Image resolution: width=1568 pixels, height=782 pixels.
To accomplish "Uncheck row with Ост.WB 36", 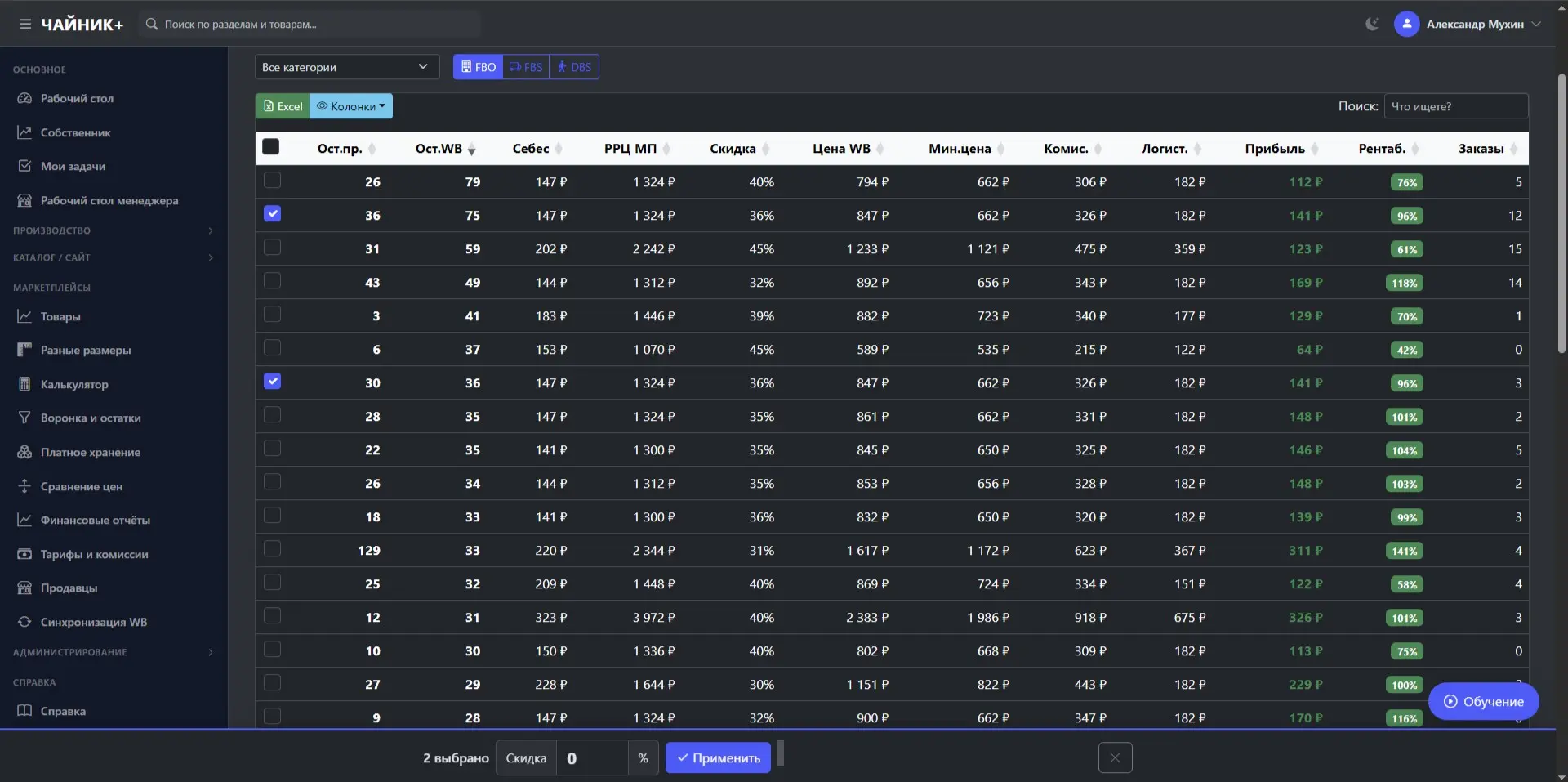I will 273,382.
